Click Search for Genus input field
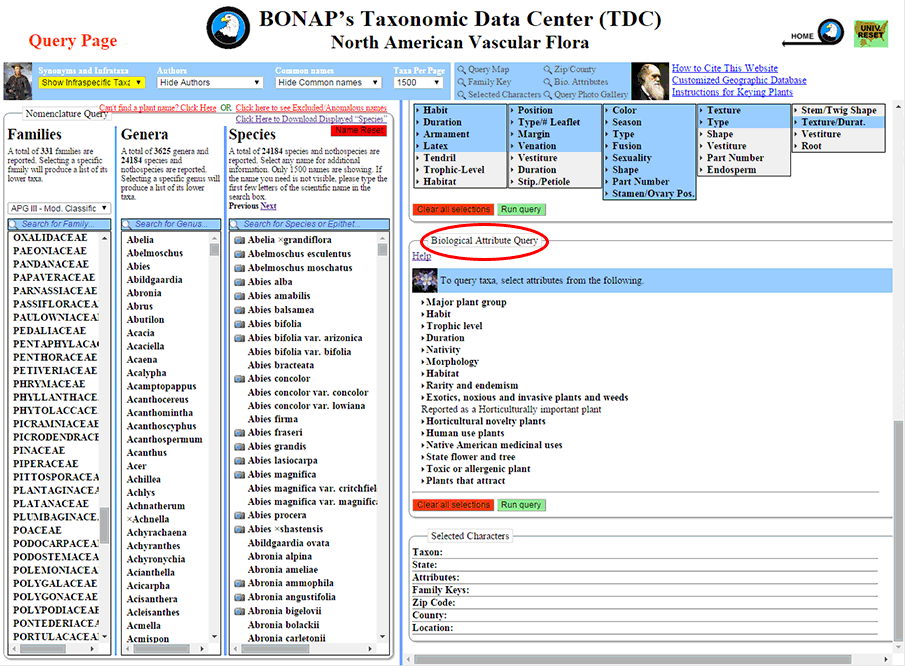 click(x=171, y=224)
